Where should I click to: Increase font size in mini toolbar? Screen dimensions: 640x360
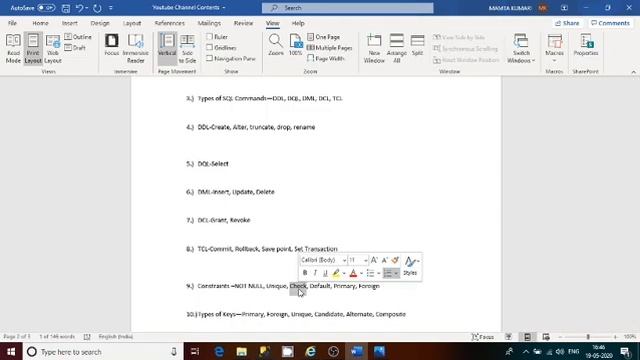click(x=374, y=260)
